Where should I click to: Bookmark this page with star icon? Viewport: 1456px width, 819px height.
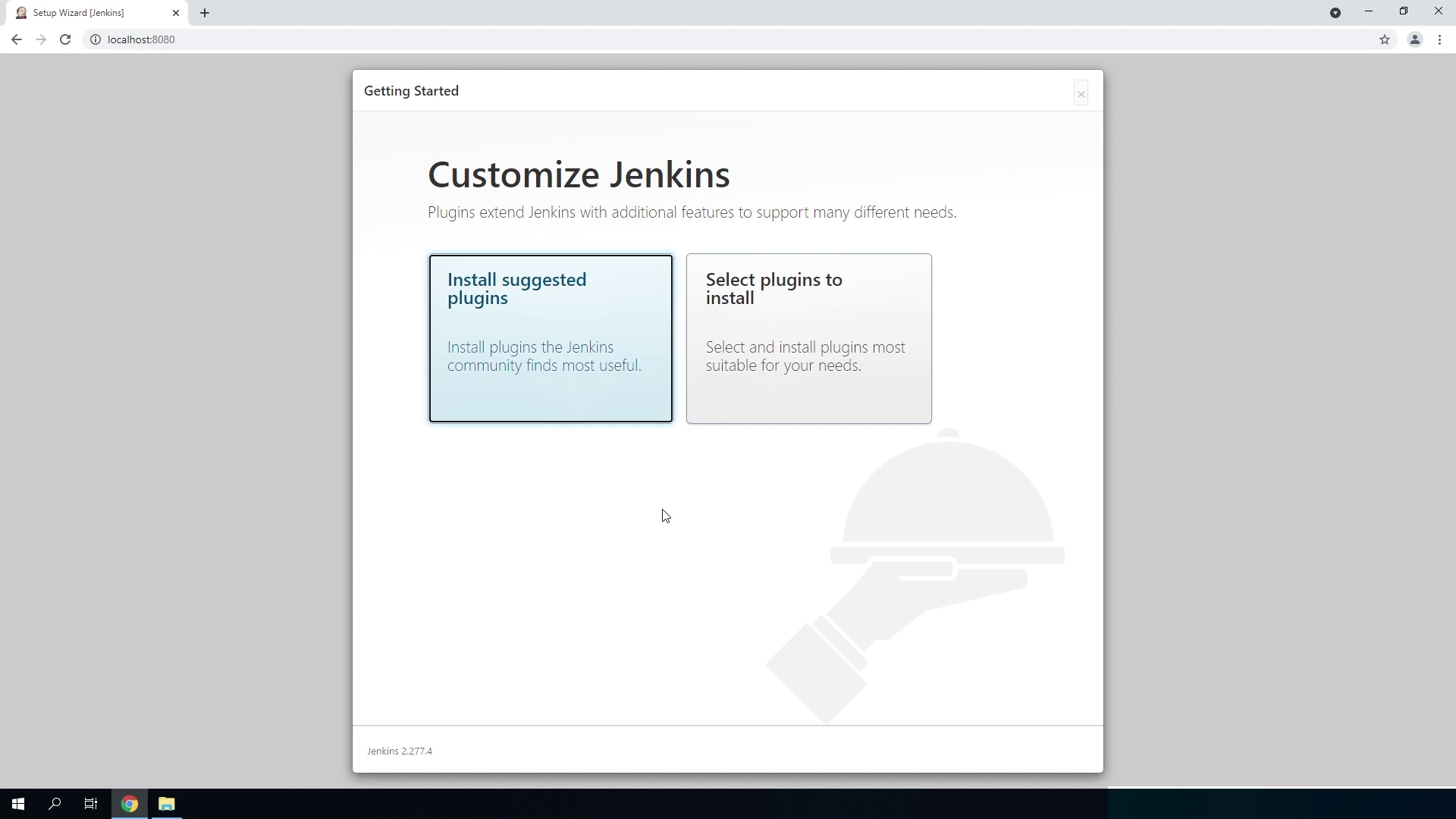pos(1385,39)
